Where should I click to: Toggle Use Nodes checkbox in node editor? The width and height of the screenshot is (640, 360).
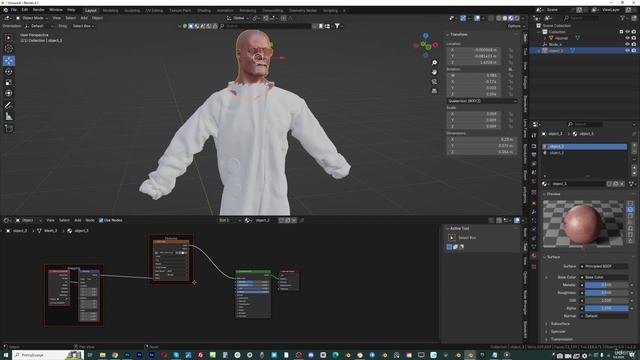101,220
